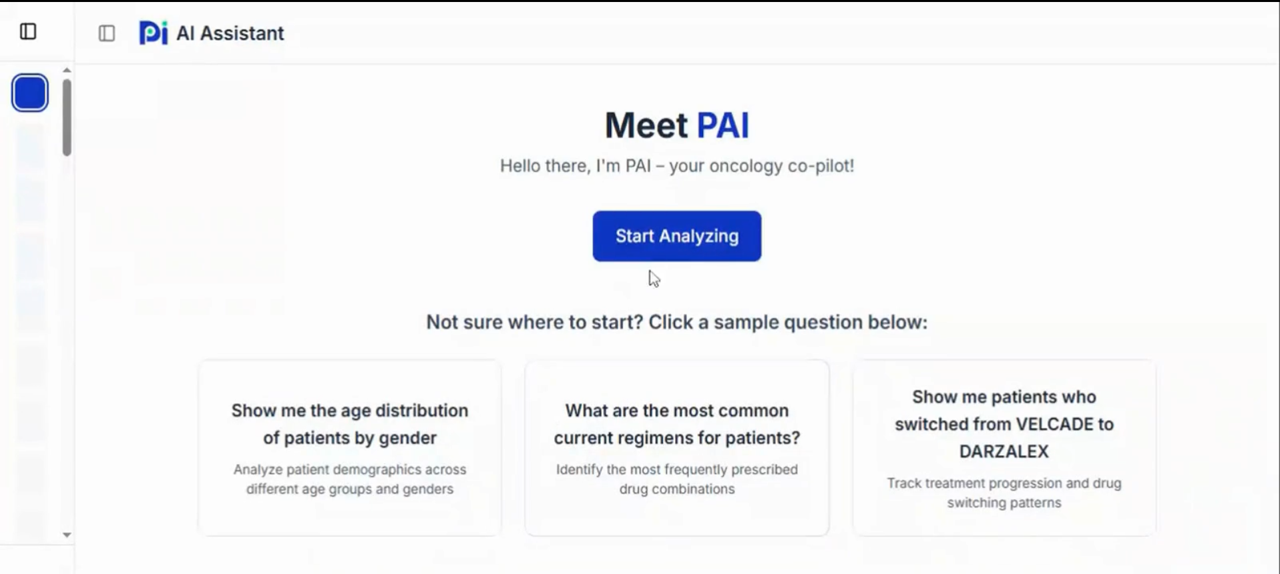Click the blue PAI heading text

pos(722,126)
